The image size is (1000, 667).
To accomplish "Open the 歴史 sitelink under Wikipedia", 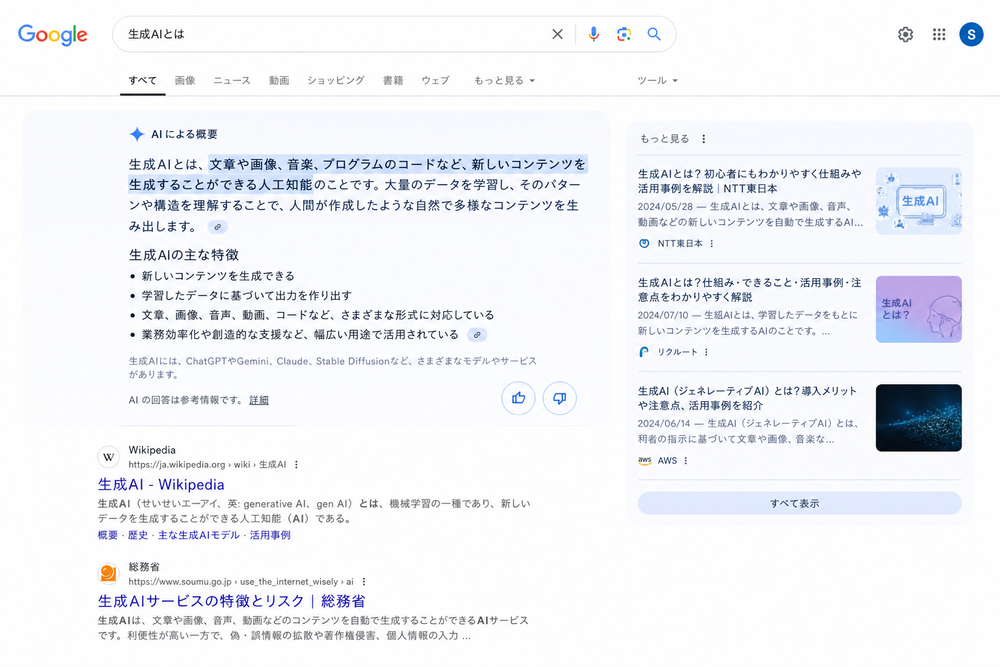I will click(x=138, y=535).
